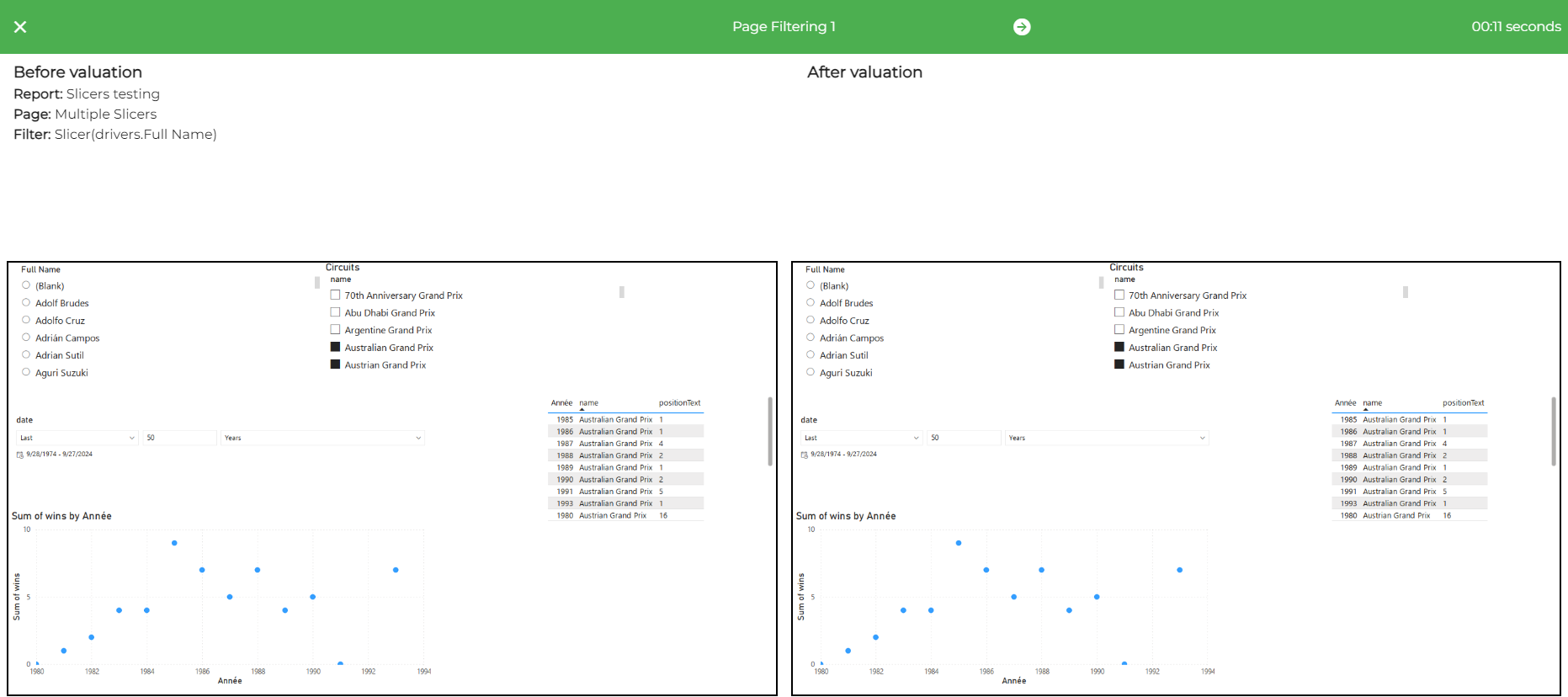Uncheck Austrian Grand Prix in right report
This screenshot has height=697, width=1568.
tap(1119, 364)
